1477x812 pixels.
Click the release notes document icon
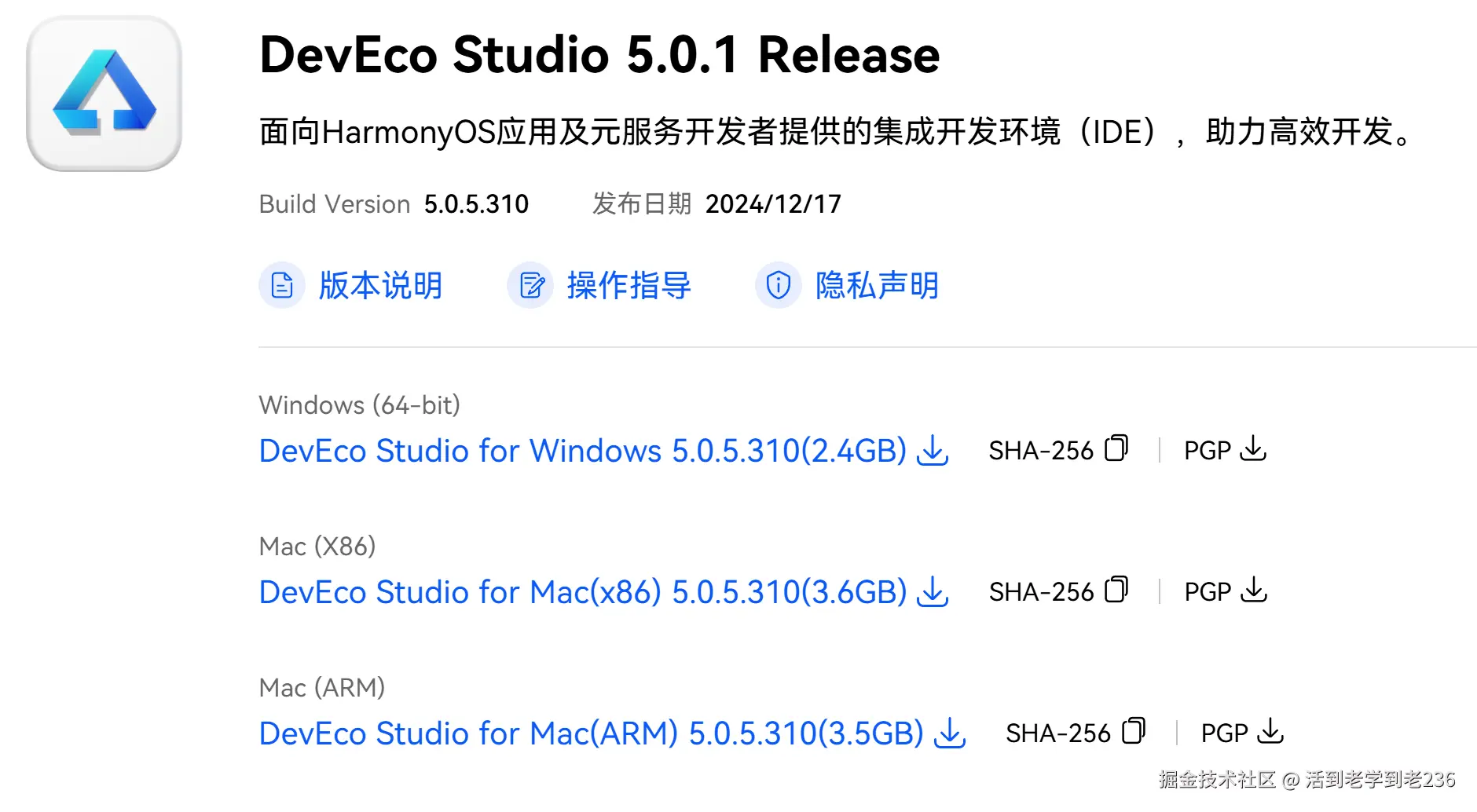[x=282, y=285]
